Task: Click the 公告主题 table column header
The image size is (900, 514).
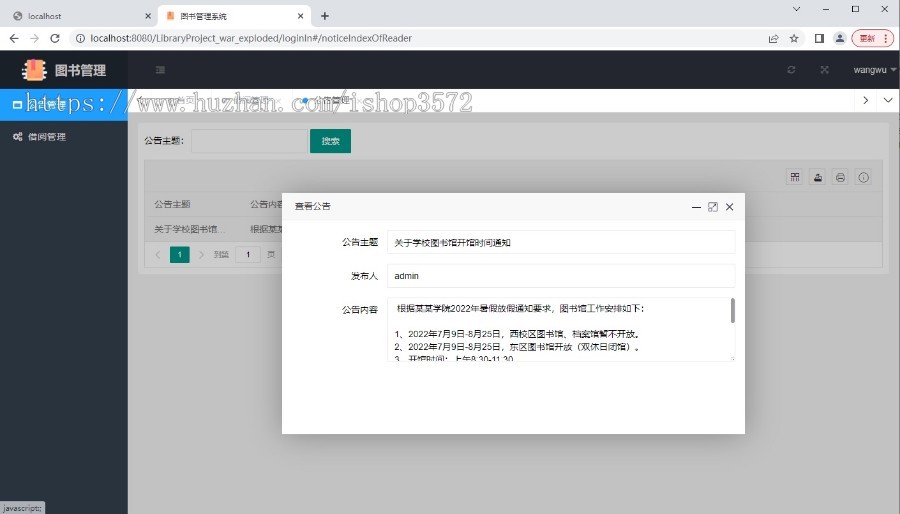Action: tap(172, 204)
